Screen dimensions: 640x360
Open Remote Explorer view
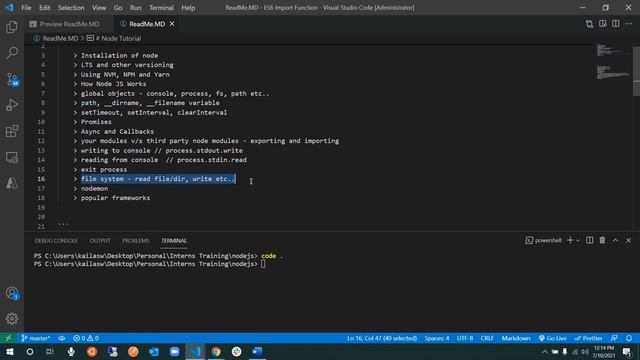12,157
